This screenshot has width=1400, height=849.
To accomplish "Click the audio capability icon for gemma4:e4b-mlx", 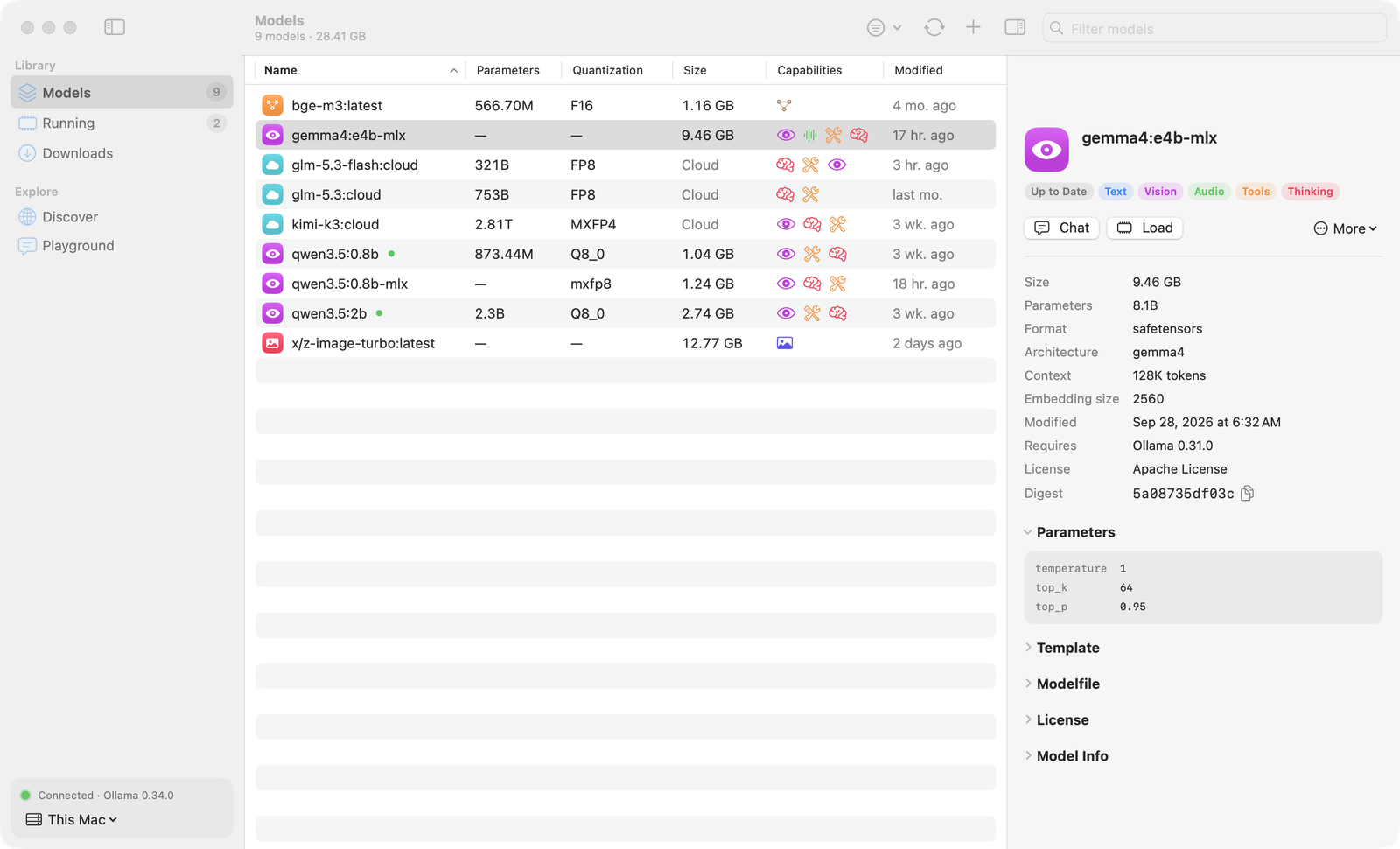I will (810, 135).
